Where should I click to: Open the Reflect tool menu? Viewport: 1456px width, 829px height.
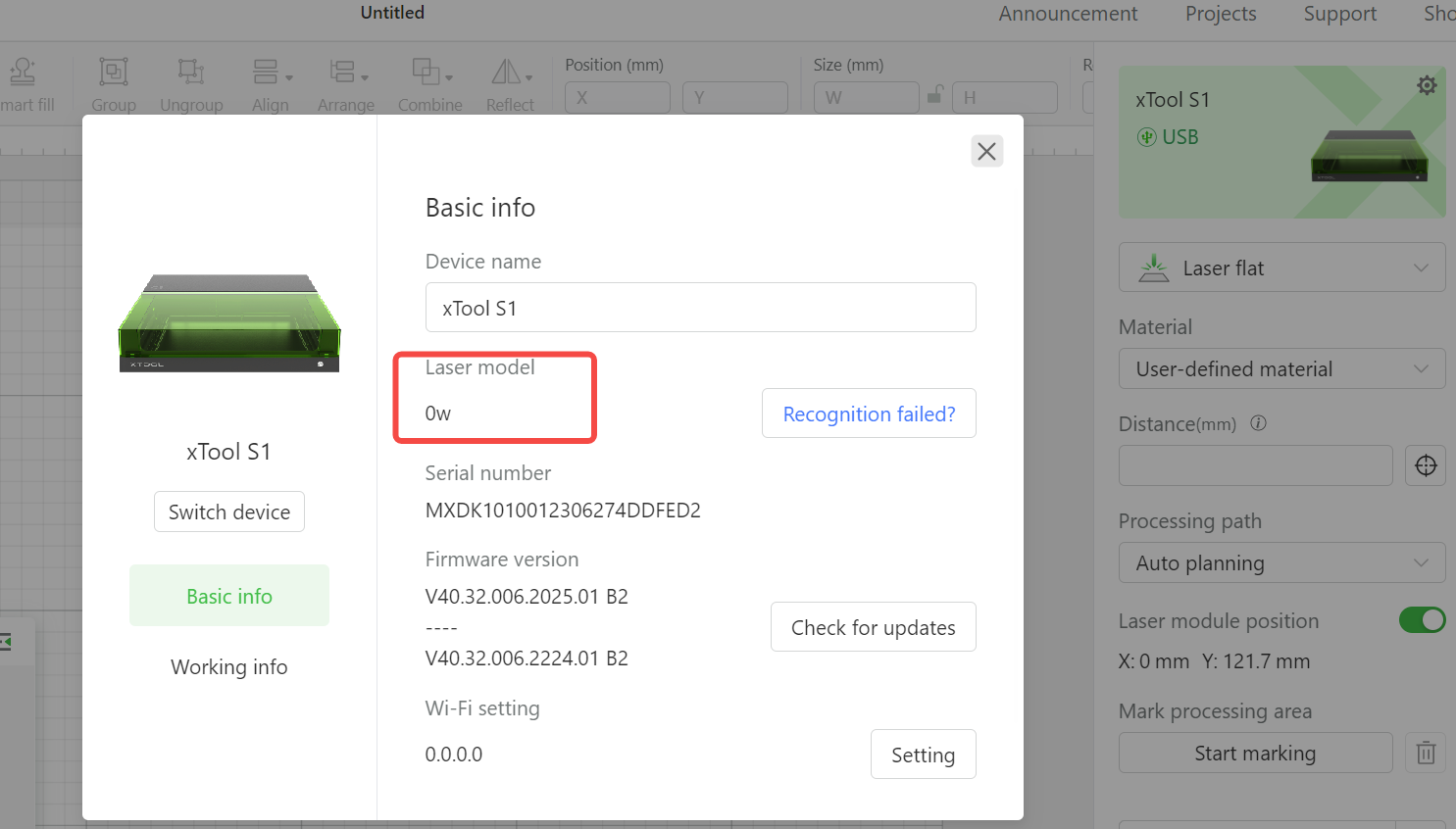point(511,73)
